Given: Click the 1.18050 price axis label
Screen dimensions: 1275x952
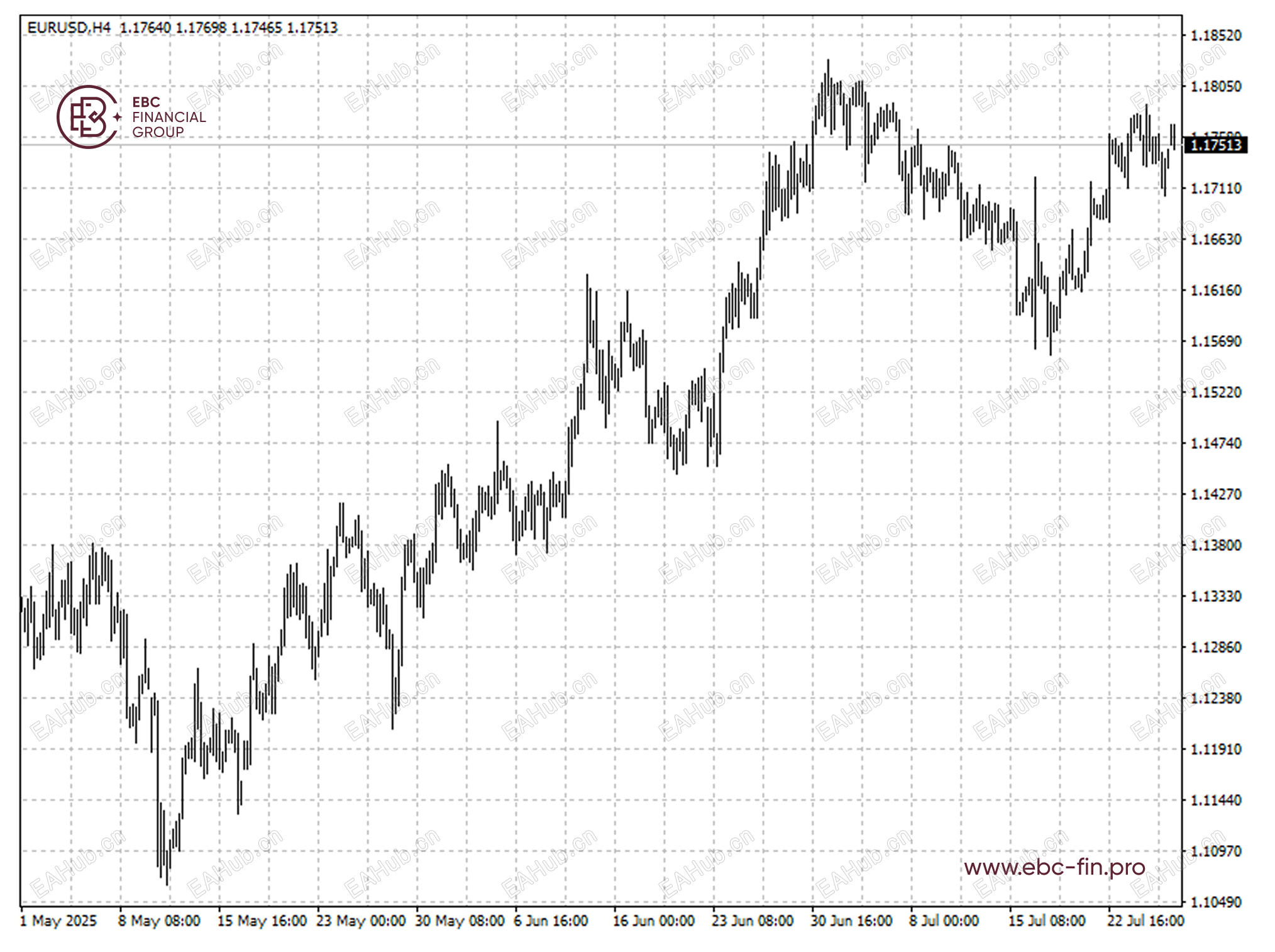Looking at the screenshot, I should 1216,87.
